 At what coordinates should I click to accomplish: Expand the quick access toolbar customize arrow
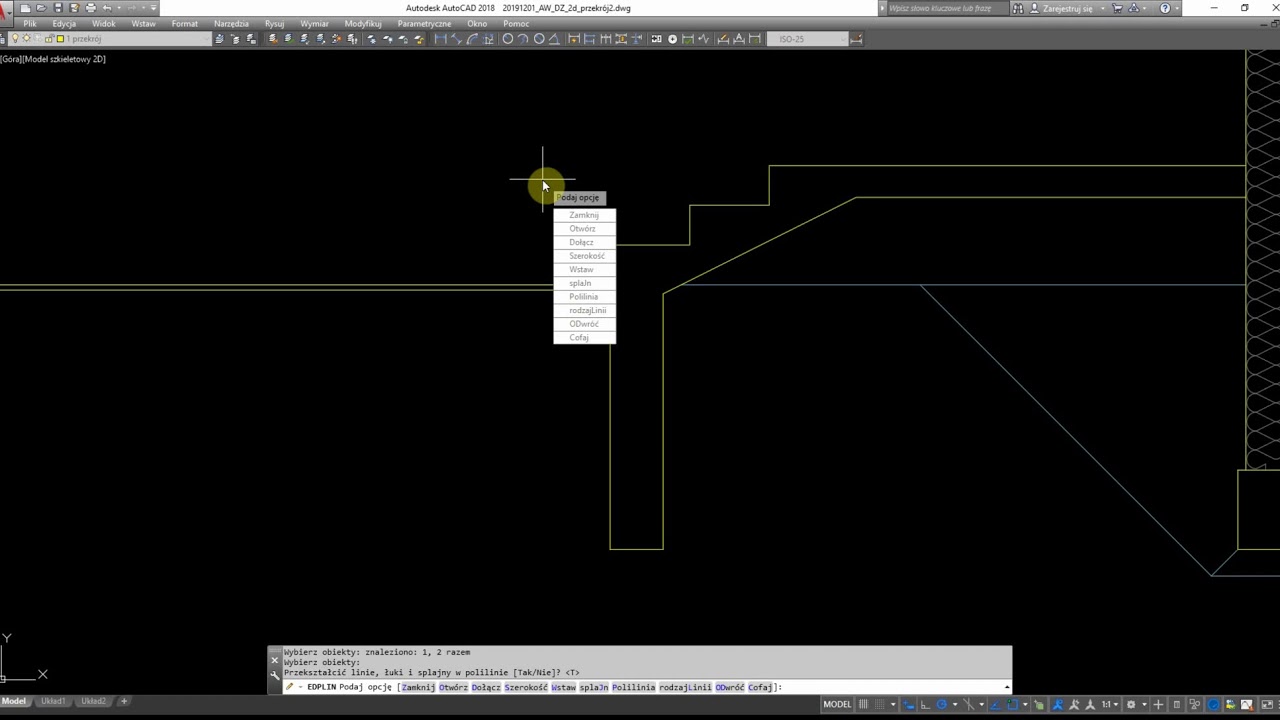(x=152, y=8)
